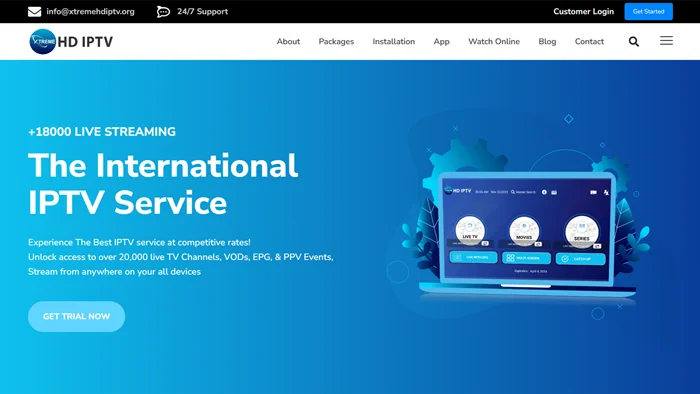
Task: Go to the About page
Action: [x=288, y=41]
